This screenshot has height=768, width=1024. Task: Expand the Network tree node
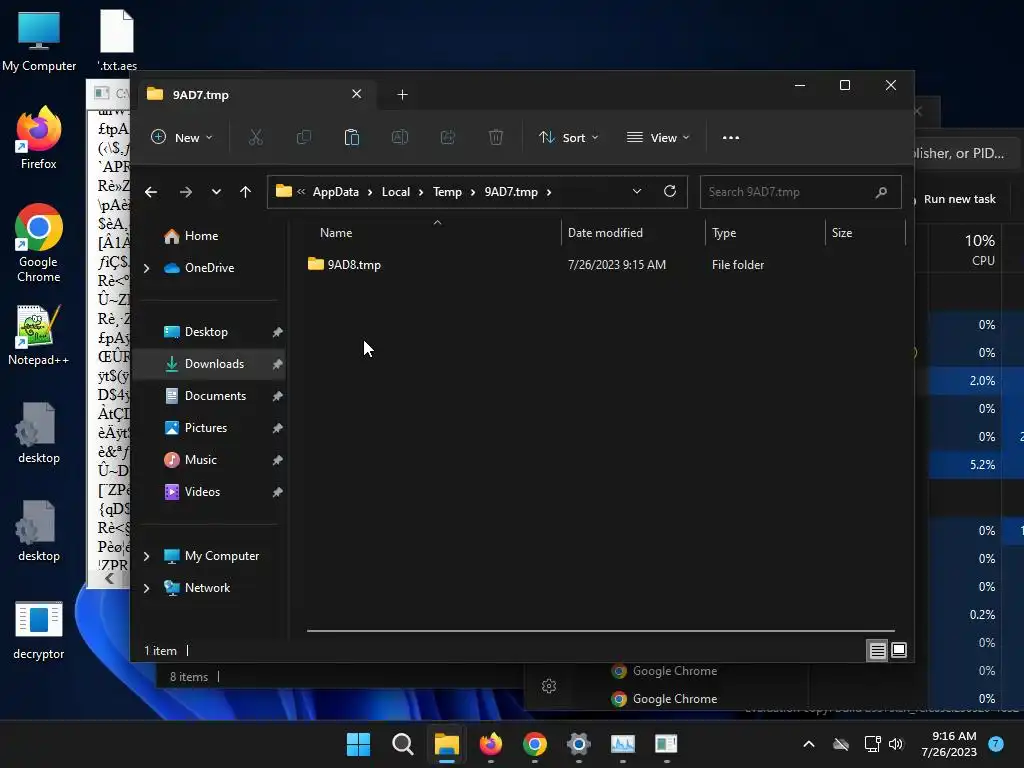coord(146,588)
